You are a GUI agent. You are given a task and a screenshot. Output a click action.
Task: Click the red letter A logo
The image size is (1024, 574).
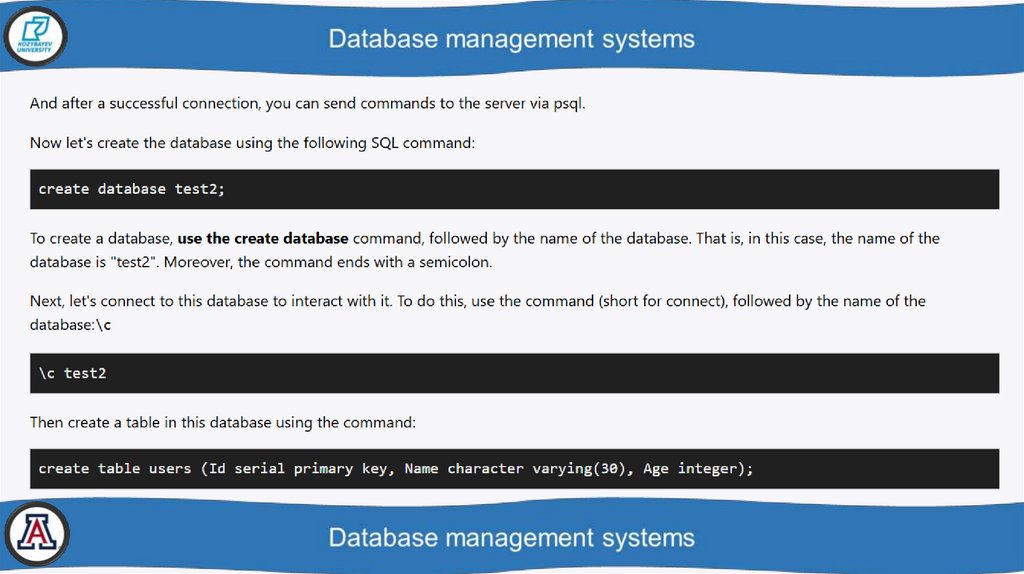coord(37,534)
